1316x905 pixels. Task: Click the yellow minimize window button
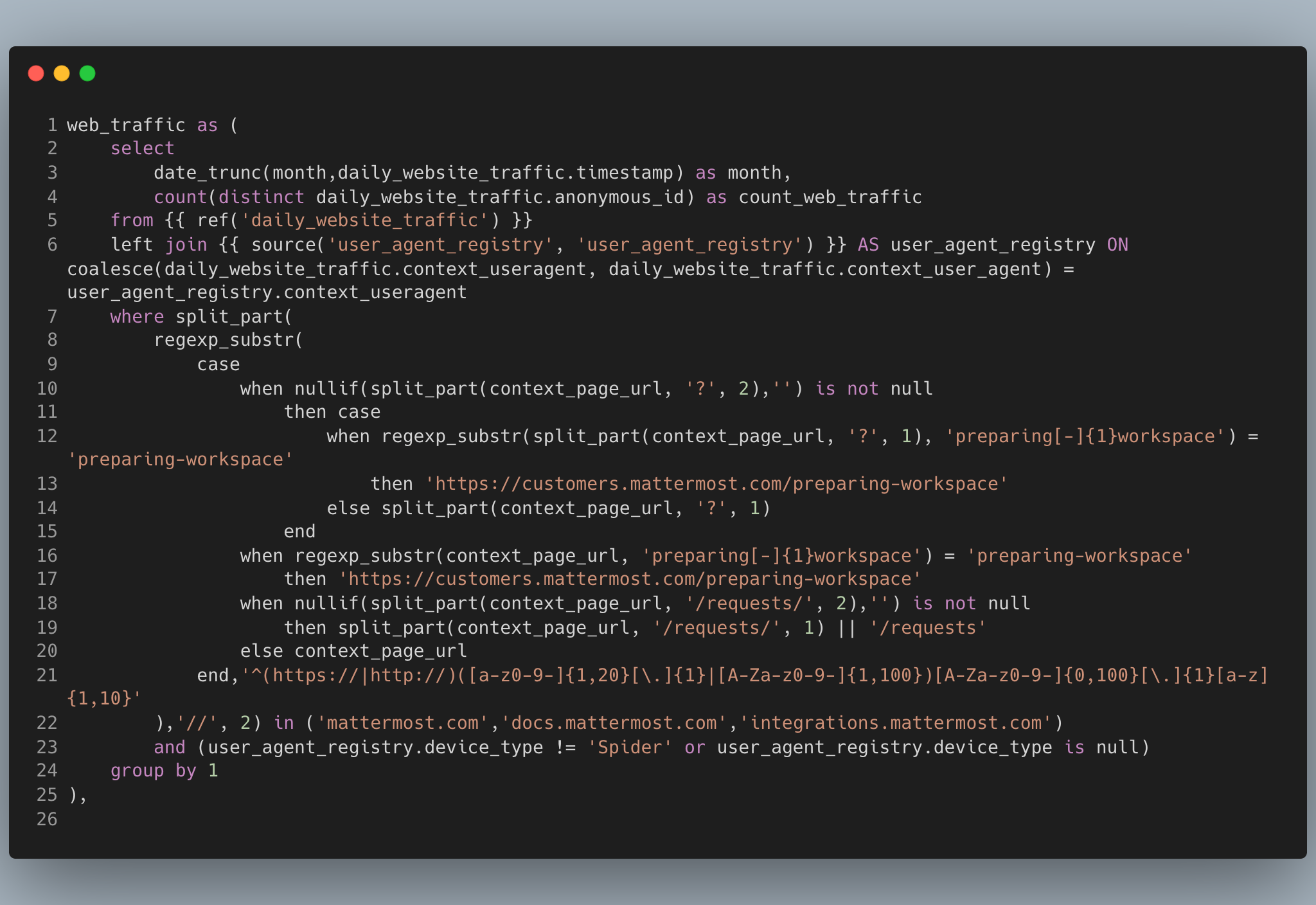(x=62, y=73)
